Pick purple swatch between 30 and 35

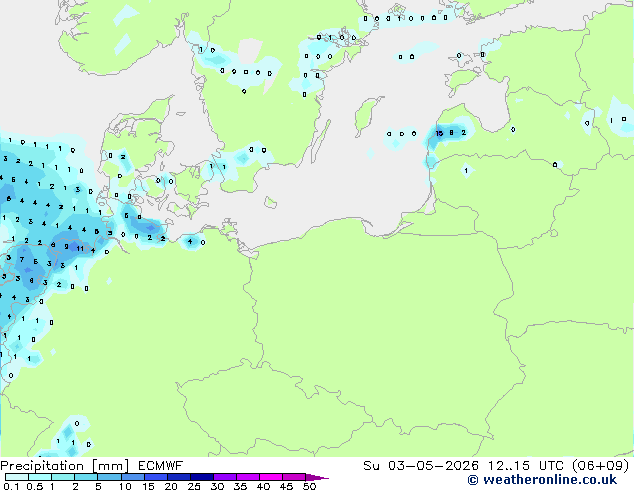tap(225, 477)
